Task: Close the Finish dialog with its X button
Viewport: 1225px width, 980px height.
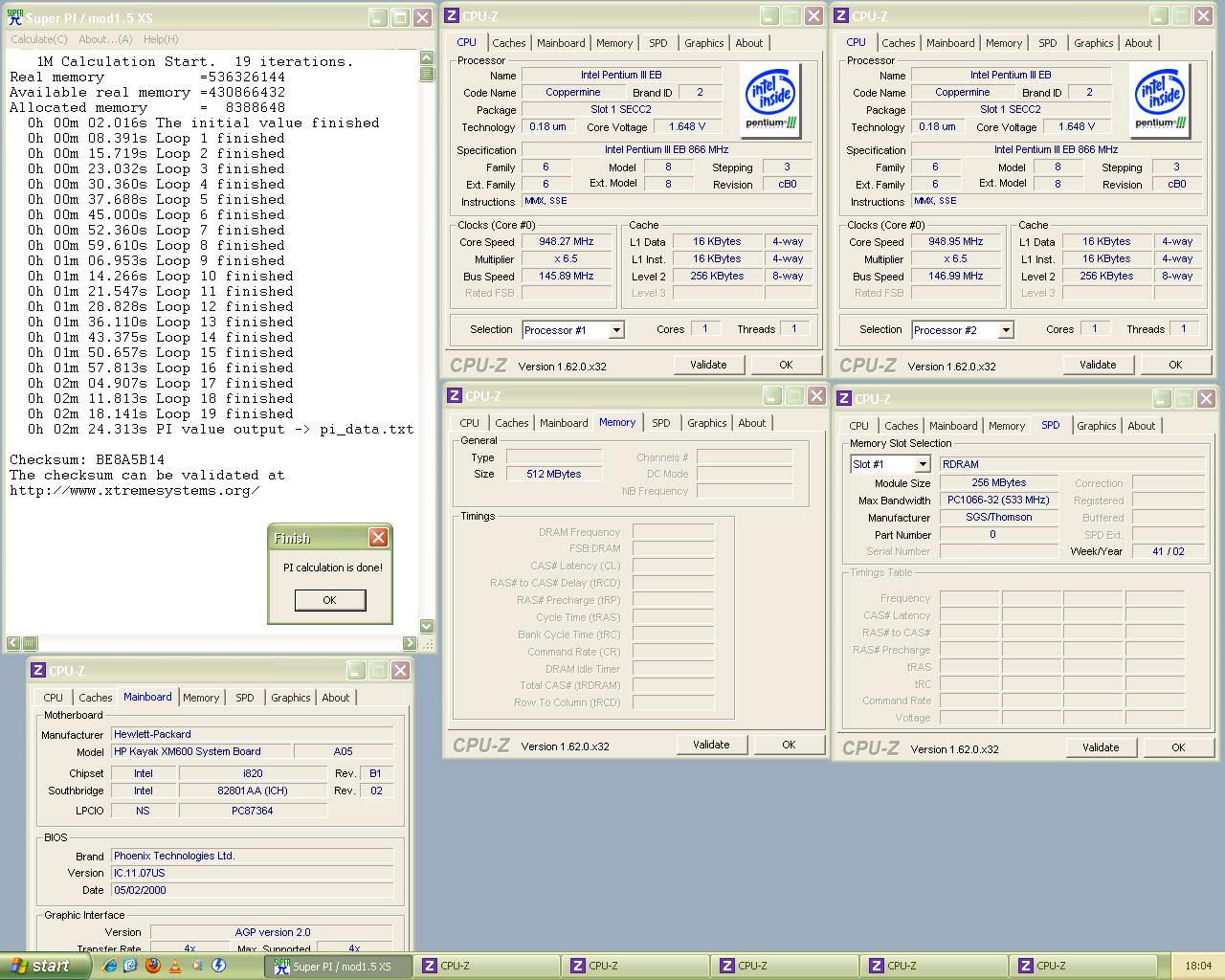Action: coord(378,537)
